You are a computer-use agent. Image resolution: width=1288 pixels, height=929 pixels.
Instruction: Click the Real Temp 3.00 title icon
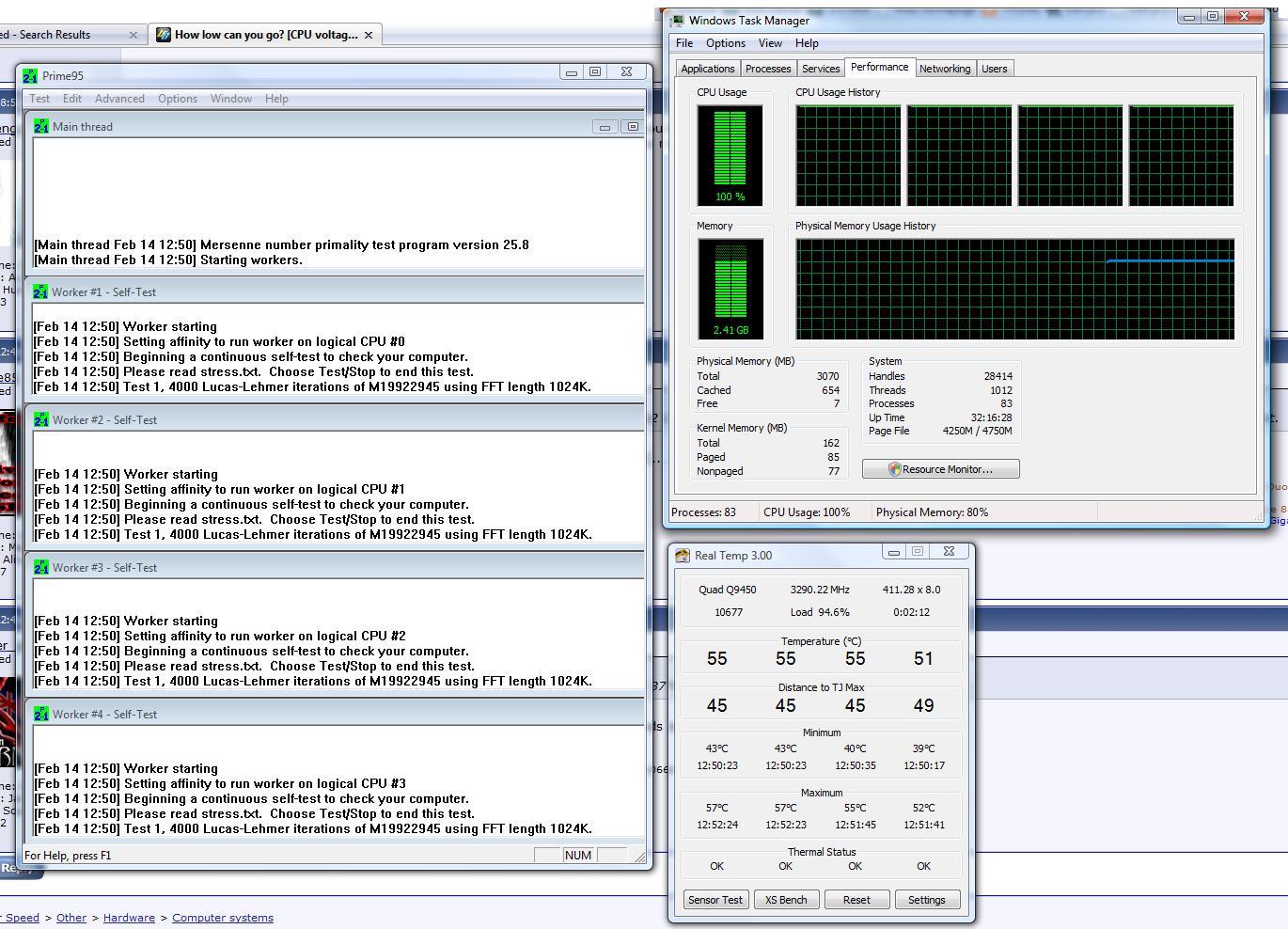pyautogui.click(x=683, y=556)
